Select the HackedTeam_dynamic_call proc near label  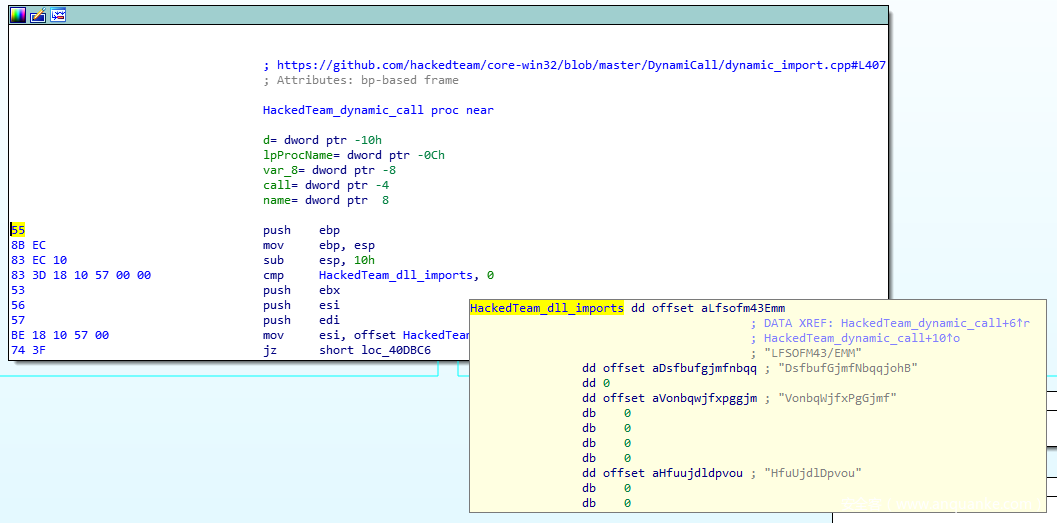point(377,110)
